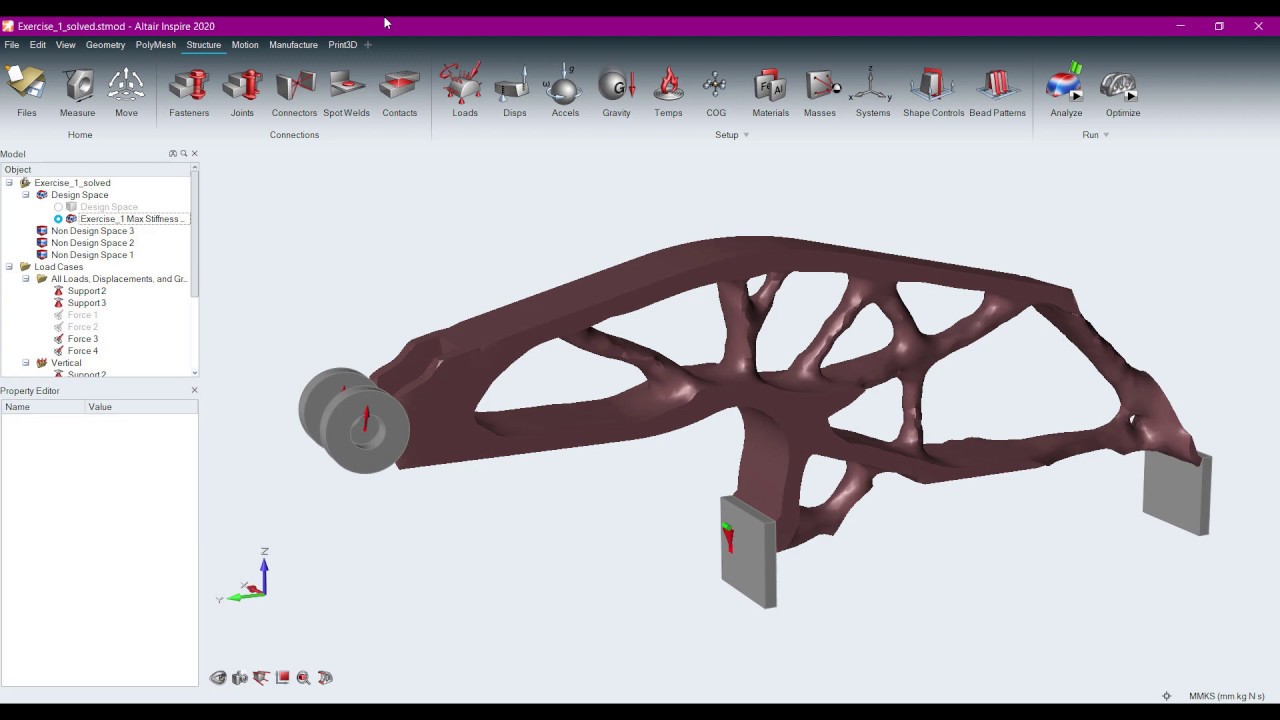Click the Value column header in Property Editor

[141, 407]
